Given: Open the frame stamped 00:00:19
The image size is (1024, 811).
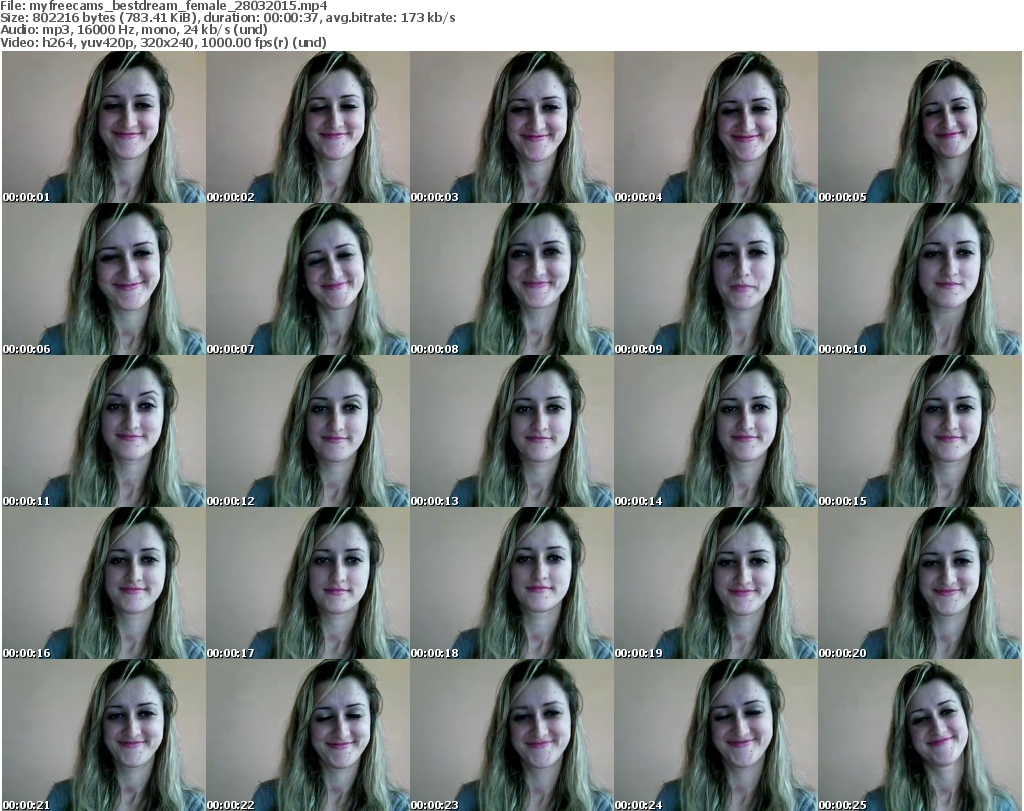Looking at the screenshot, I should click(716, 583).
